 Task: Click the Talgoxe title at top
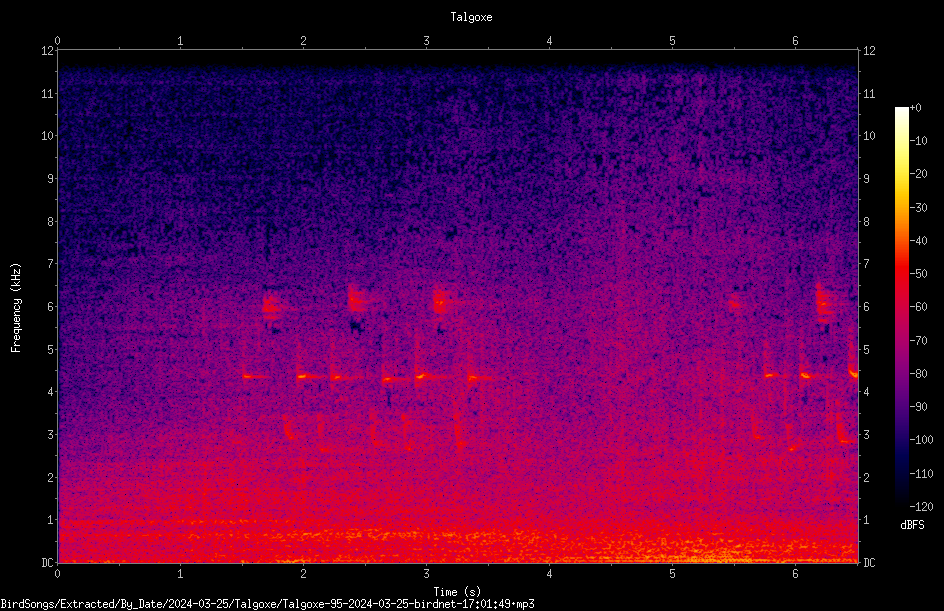471,17
